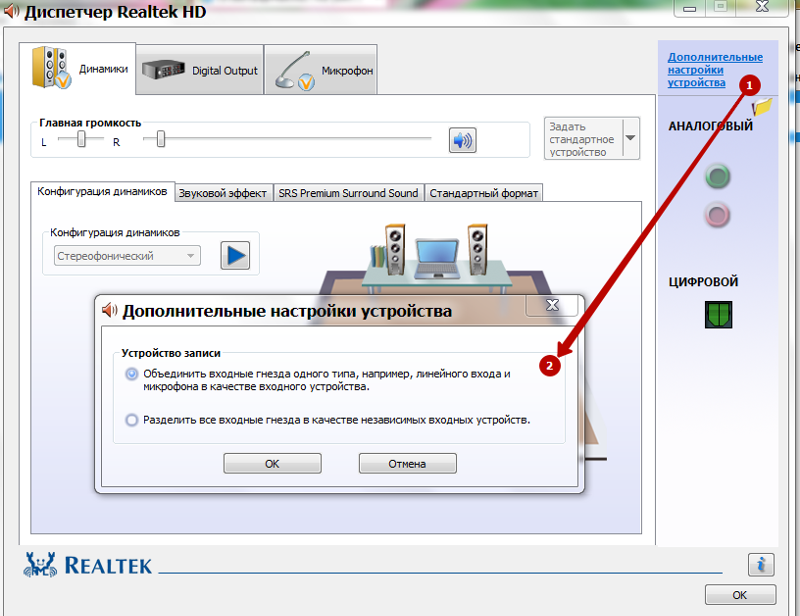
Task: Click the main volume slider handle
Action: click(161, 138)
